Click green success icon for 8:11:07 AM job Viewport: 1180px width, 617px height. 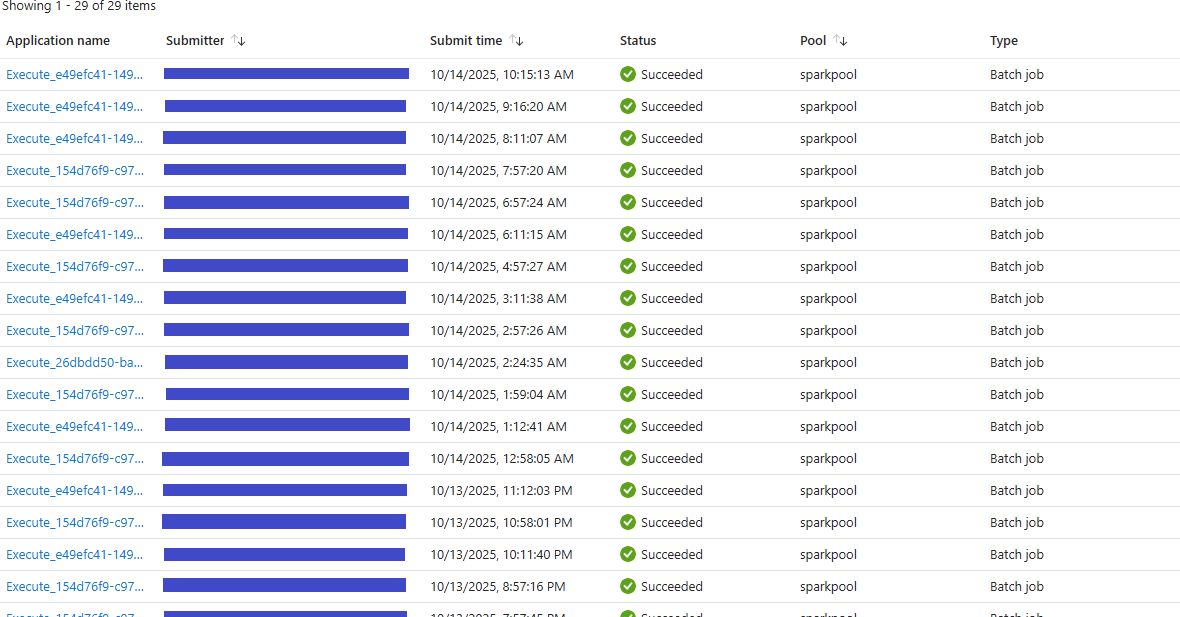click(x=628, y=138)
